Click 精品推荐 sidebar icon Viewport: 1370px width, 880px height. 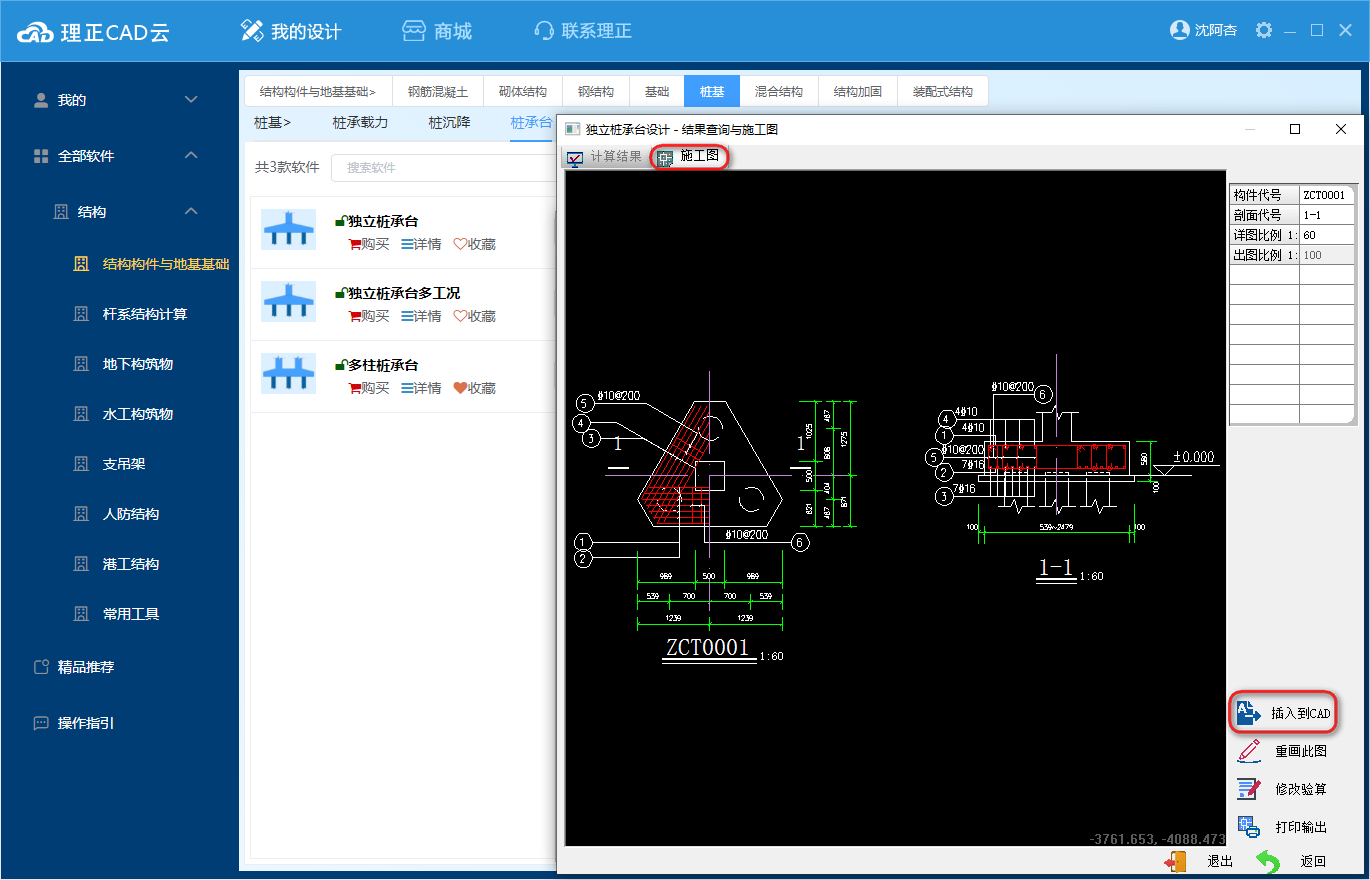point(41,667)
